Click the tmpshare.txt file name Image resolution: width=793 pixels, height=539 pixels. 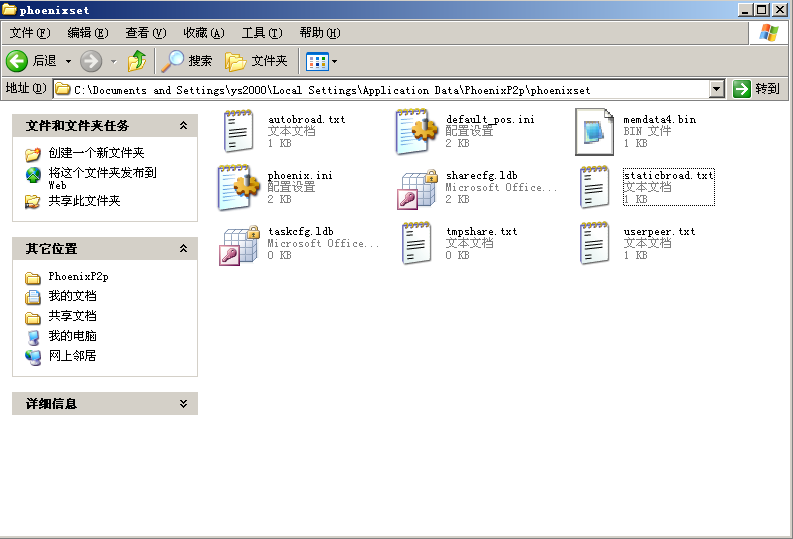(481, 232)
